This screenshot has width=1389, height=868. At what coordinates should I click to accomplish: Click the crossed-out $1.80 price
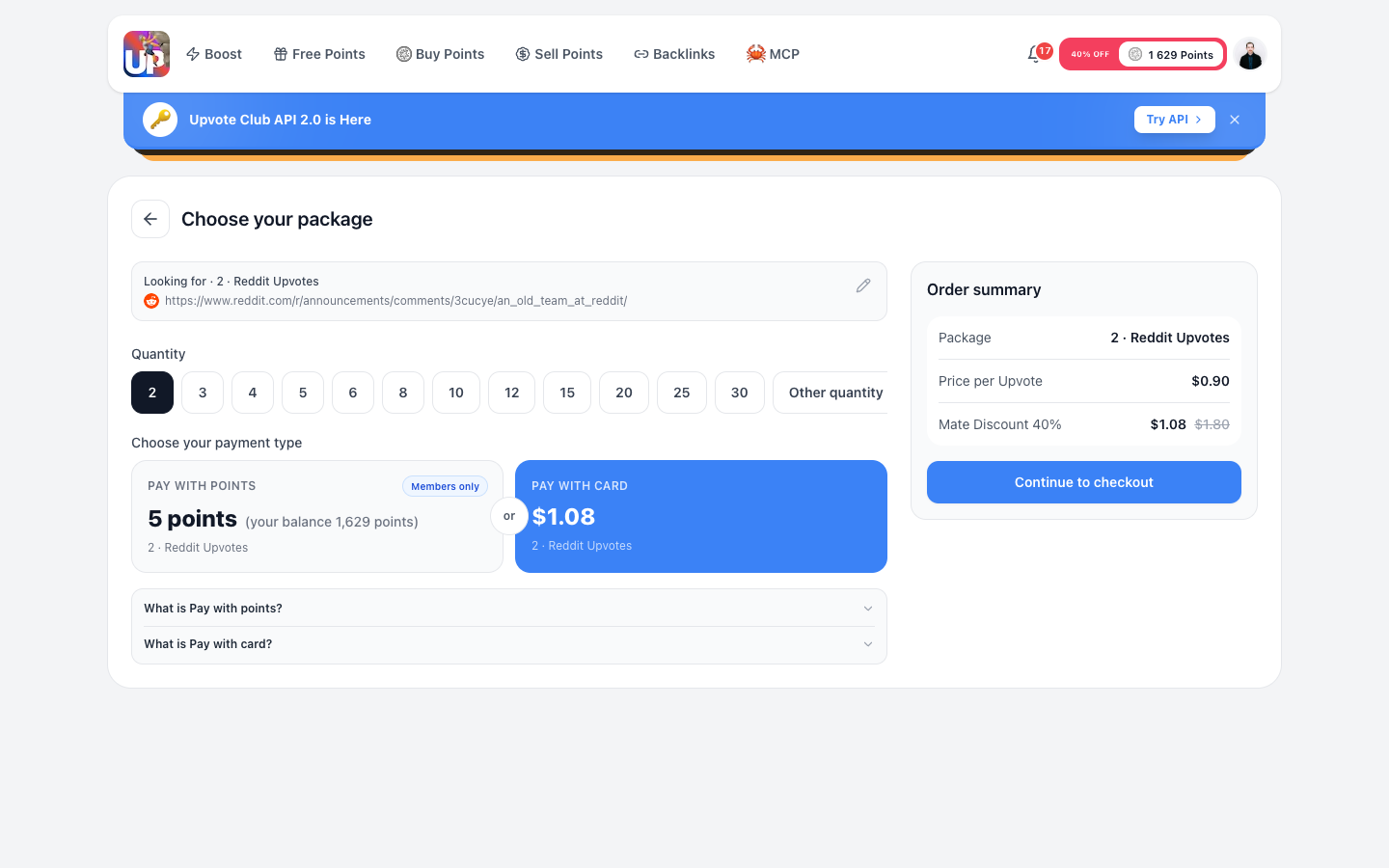click(1212, 424)
